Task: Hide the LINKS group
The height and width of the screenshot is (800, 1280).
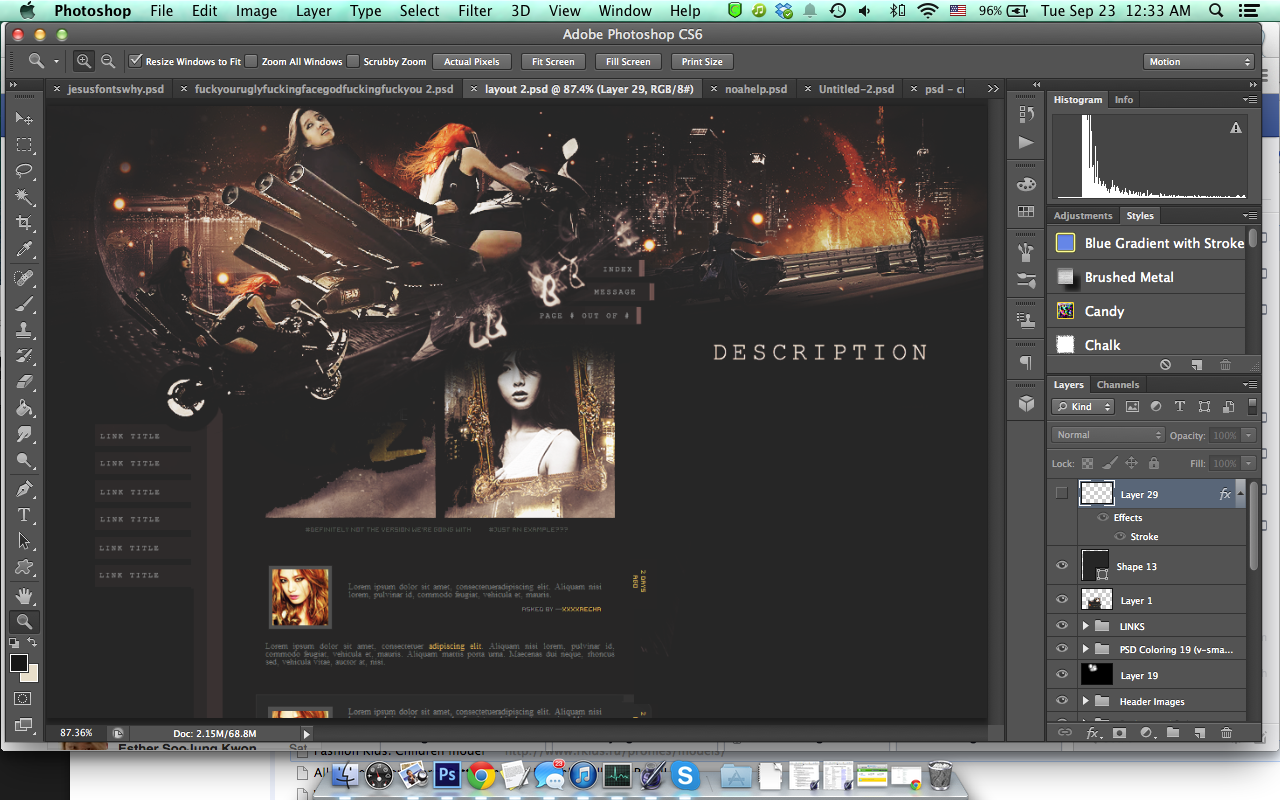Action: point(1062,626)
